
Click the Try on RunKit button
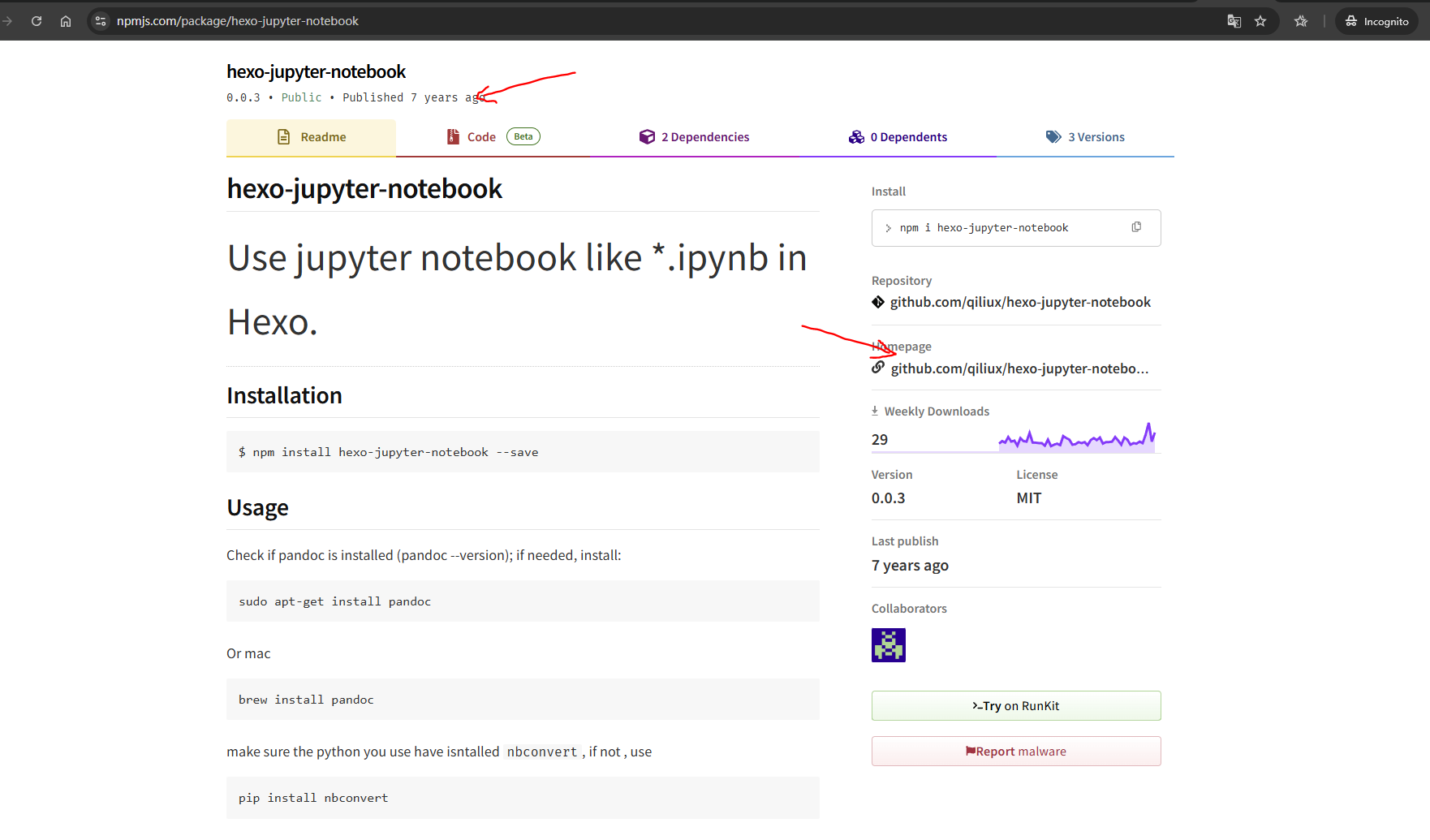(x=1016, y=706)
